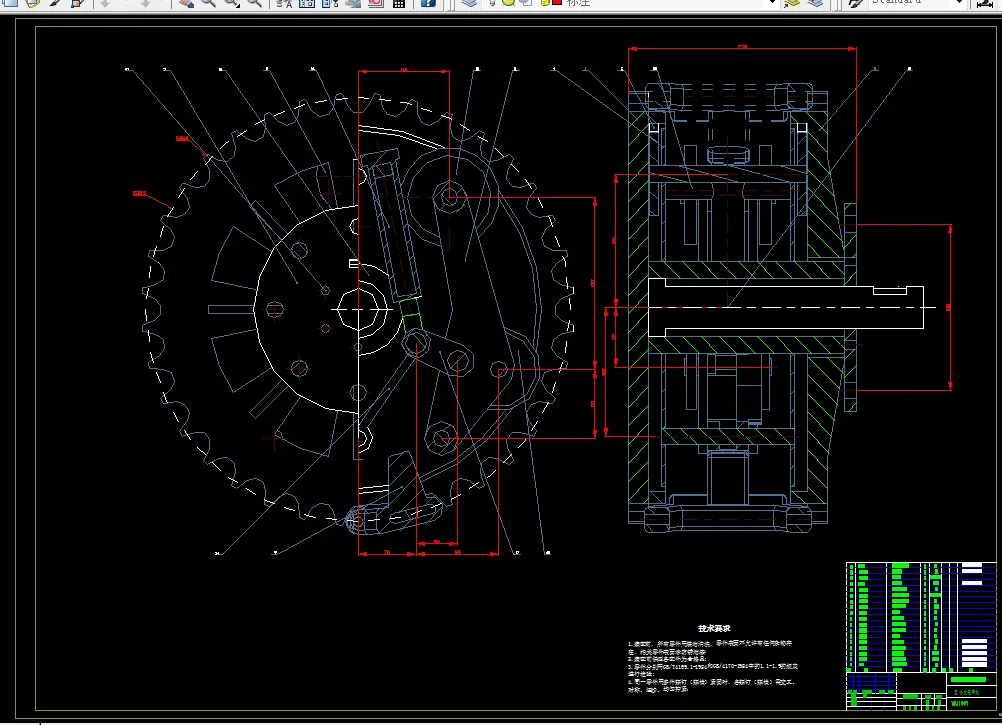Click the white shaft in section view
Screen dimensions: 1002x725
click(x=786, y=307)
